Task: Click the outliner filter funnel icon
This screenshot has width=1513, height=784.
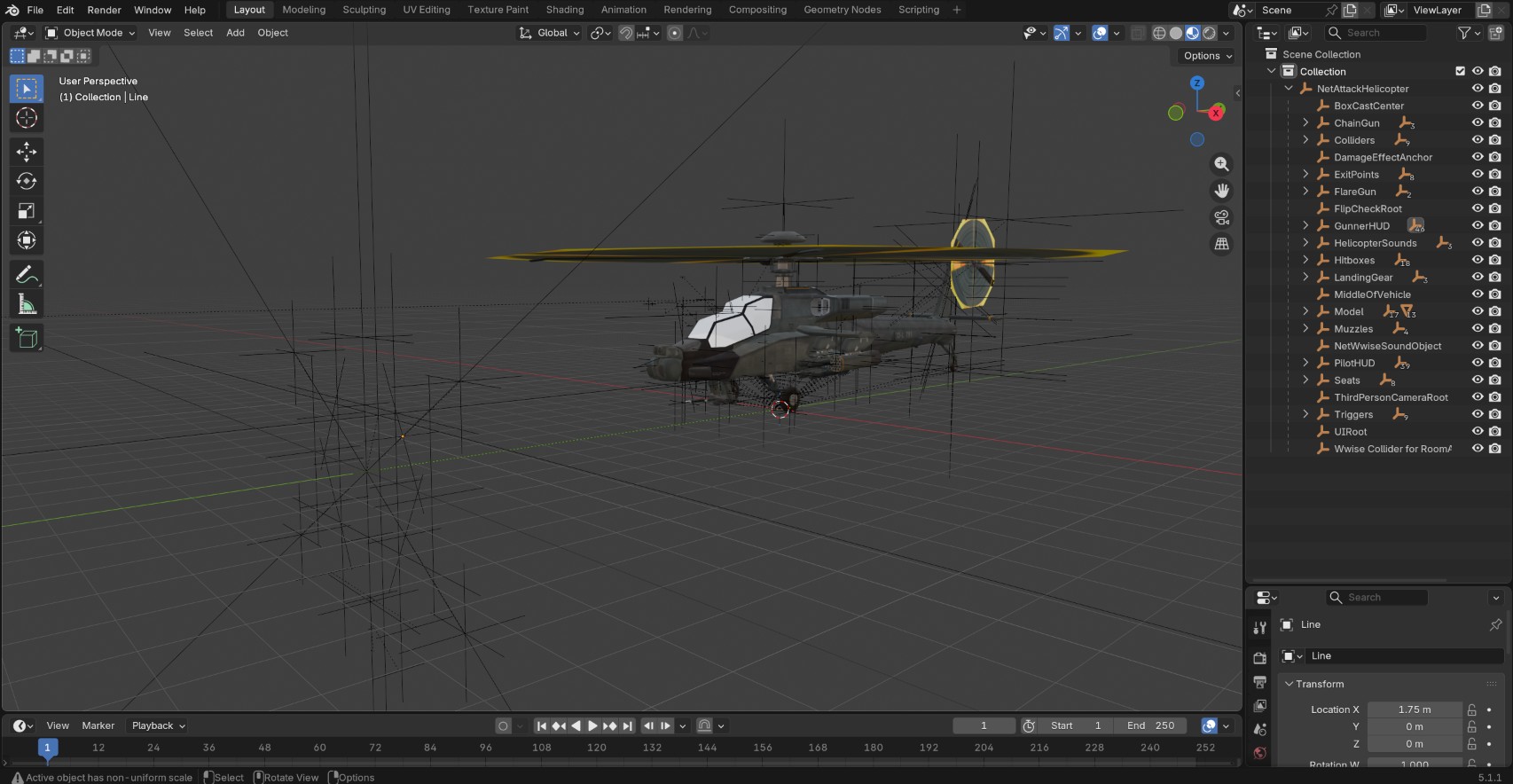Action: [1464, 33]
